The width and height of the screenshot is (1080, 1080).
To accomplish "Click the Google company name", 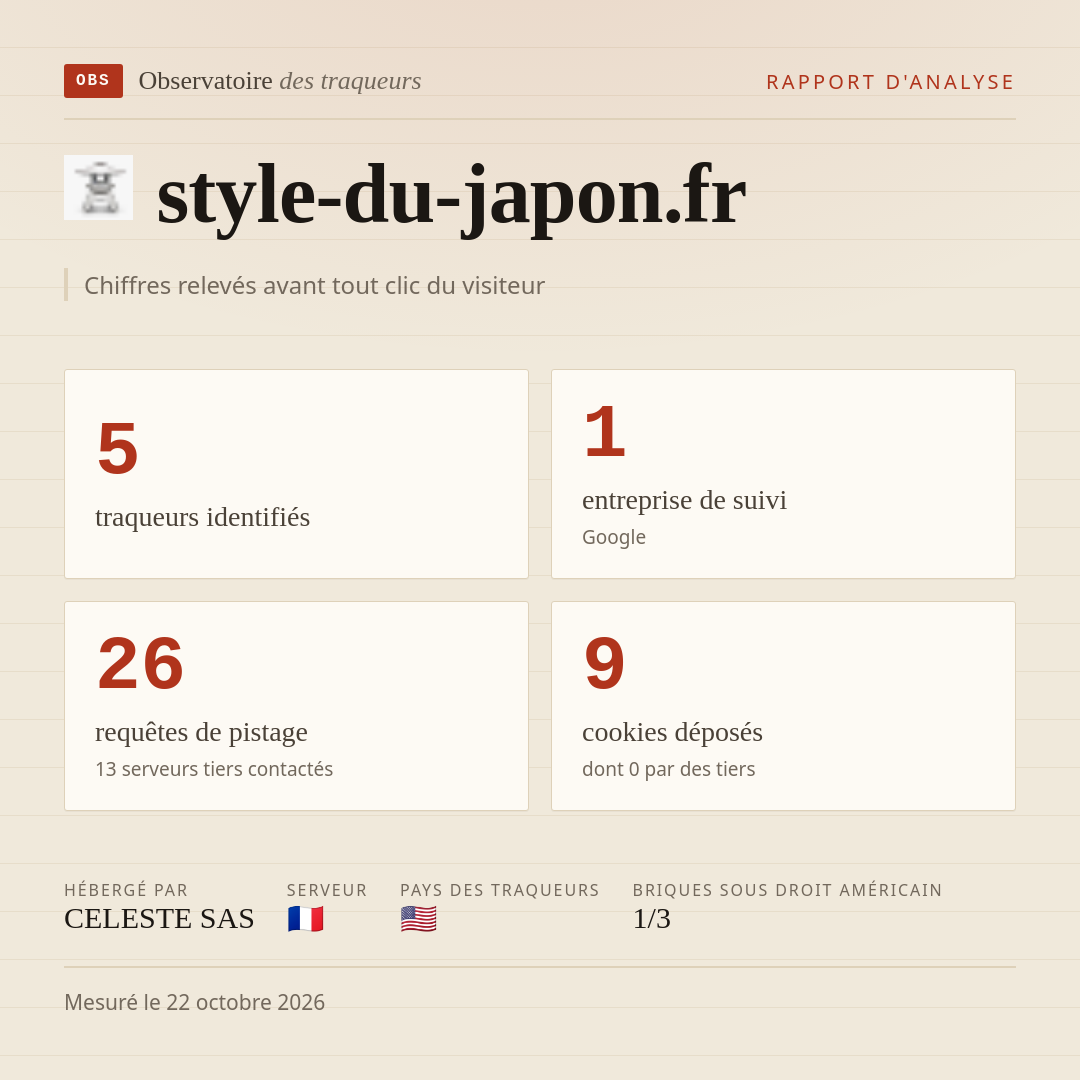I will (614, 537).
